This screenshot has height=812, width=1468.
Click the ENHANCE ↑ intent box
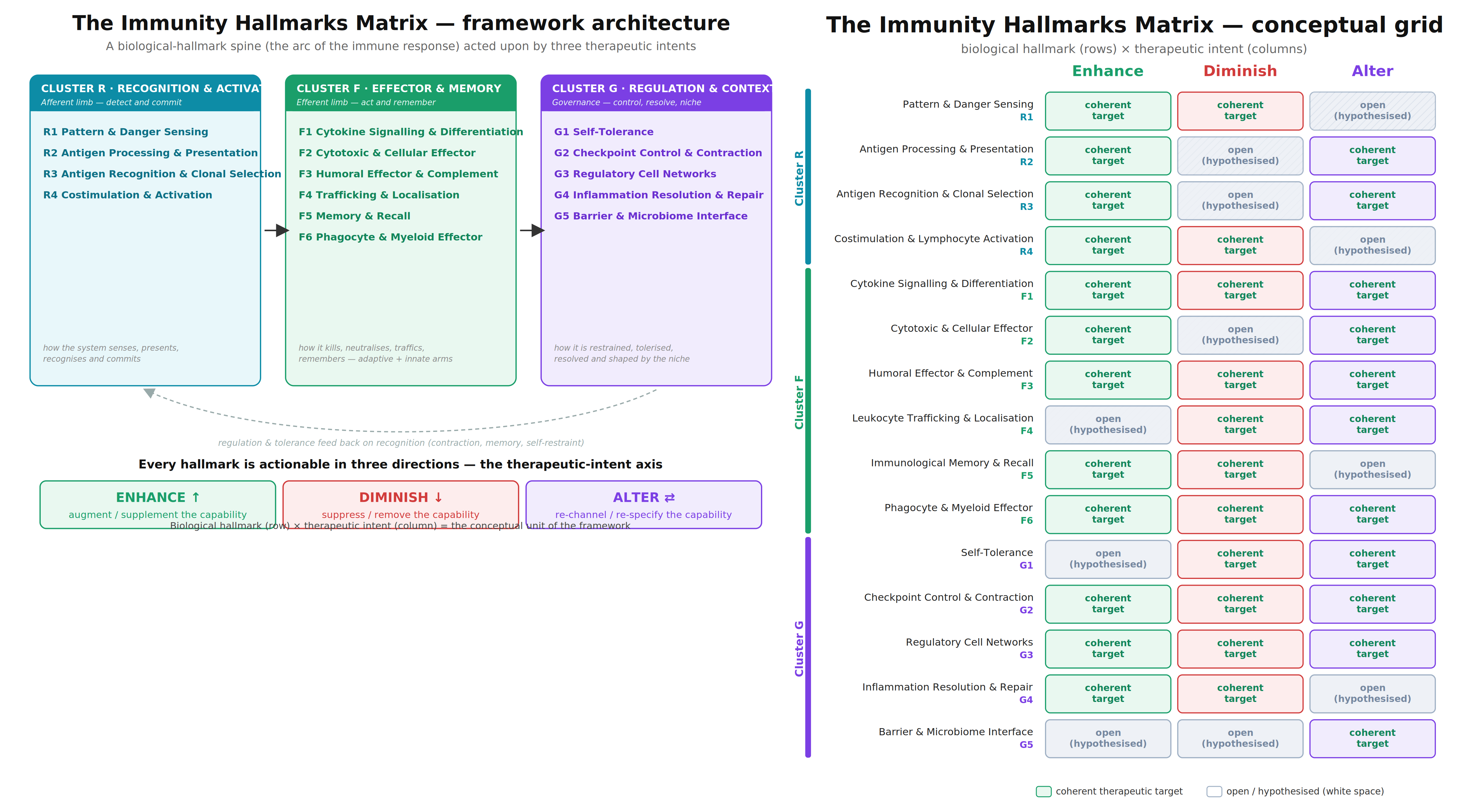click(x=158, y=505)
